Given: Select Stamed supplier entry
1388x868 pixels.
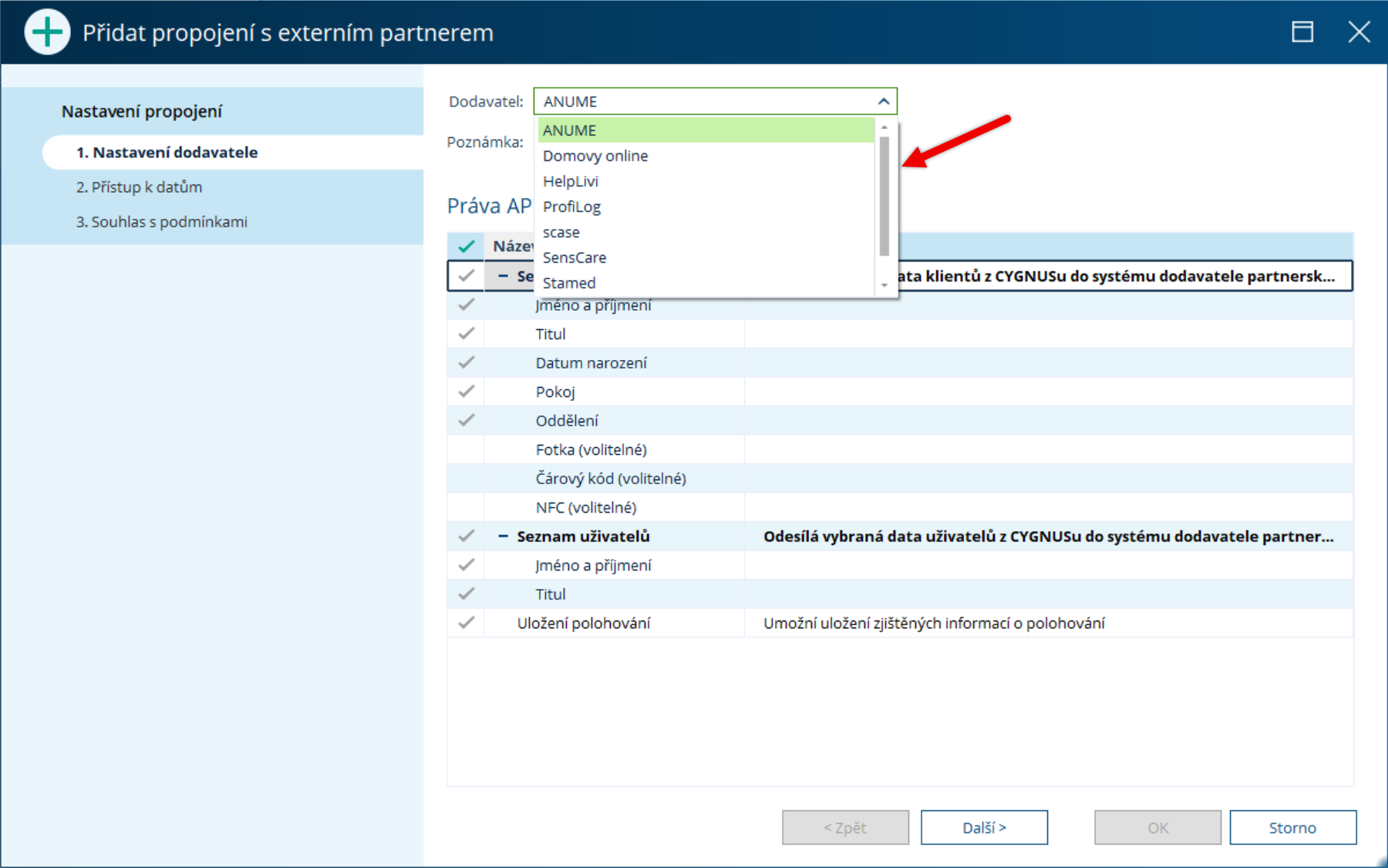Looking at the screenshot, I should tap(706, 283).
